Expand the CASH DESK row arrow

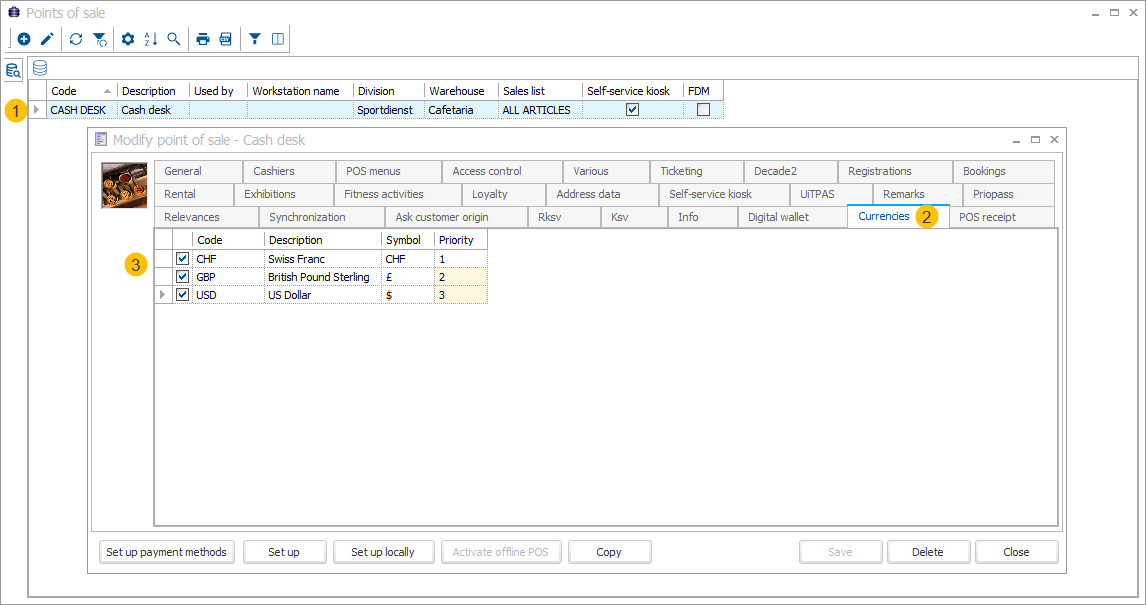37,110
